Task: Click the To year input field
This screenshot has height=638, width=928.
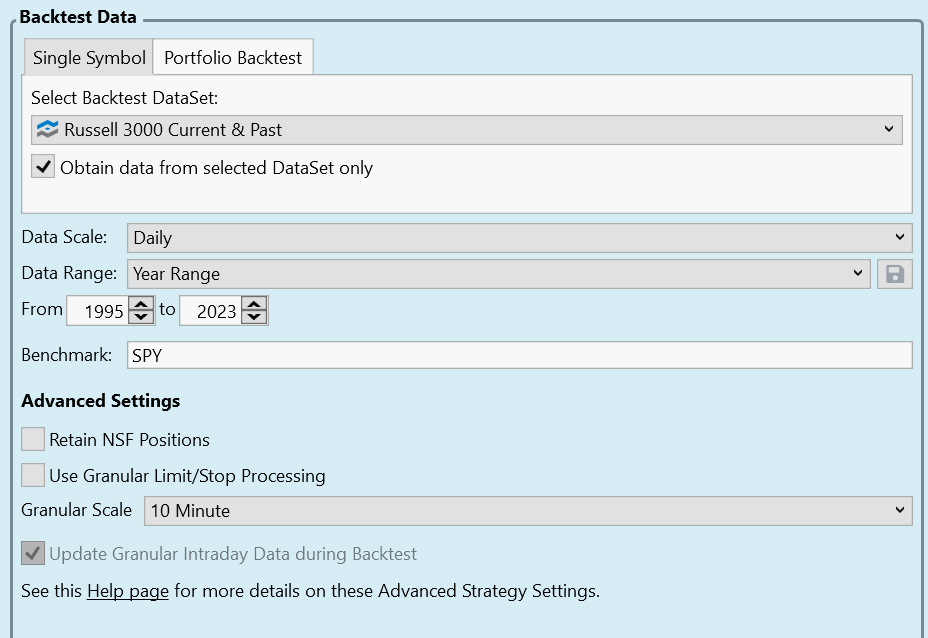Action: tap(211, 311)
